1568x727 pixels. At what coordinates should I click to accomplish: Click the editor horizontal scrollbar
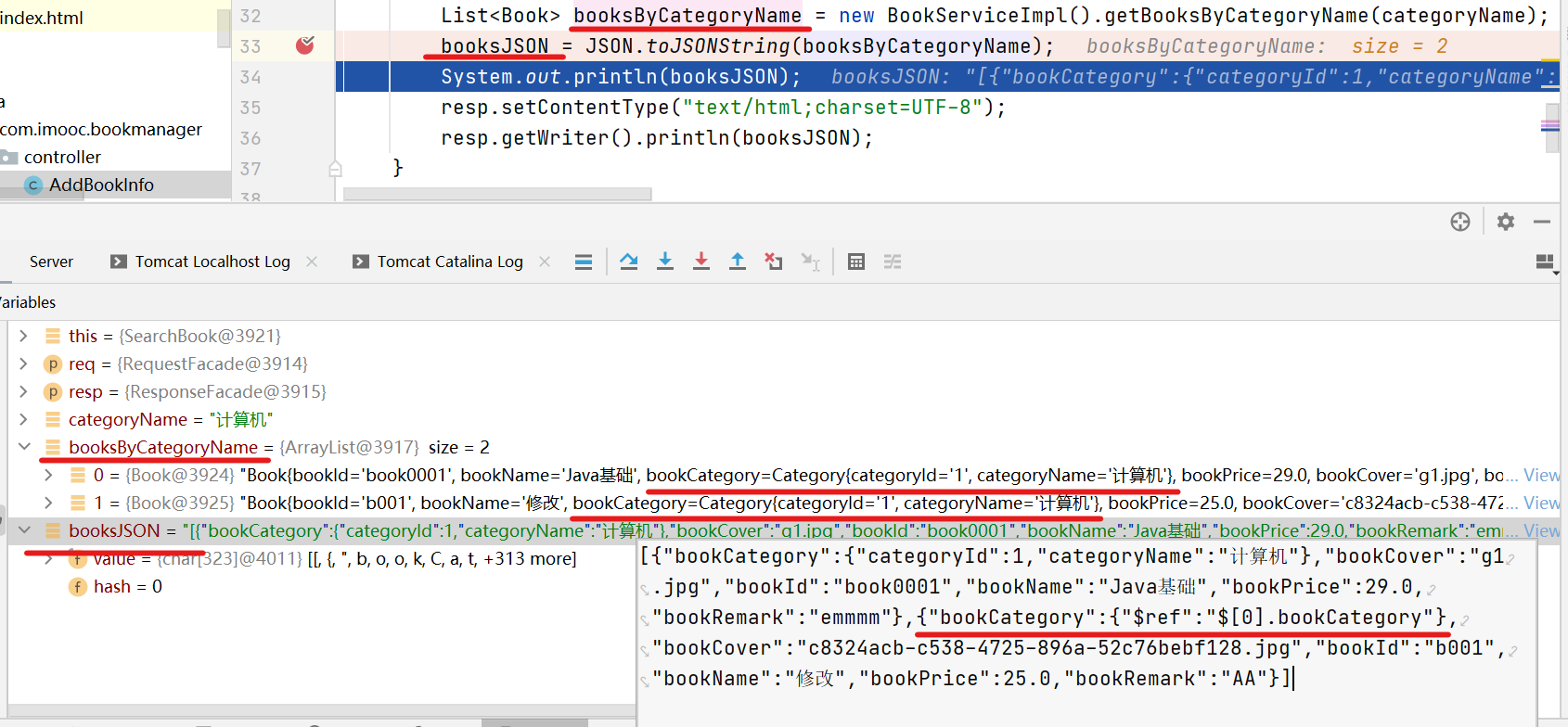coord(497,195)
